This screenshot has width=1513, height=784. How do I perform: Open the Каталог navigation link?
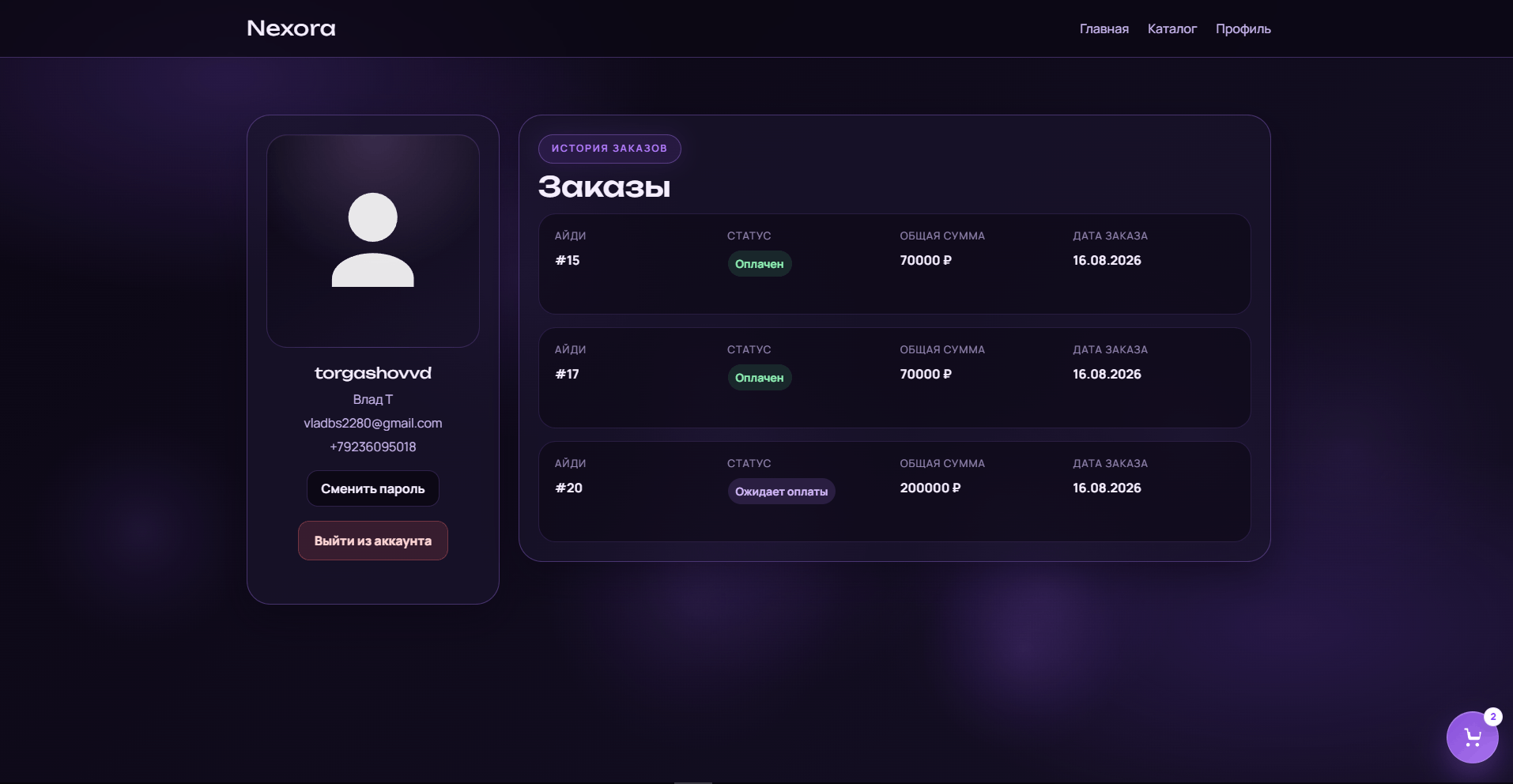pos(1172,28)
